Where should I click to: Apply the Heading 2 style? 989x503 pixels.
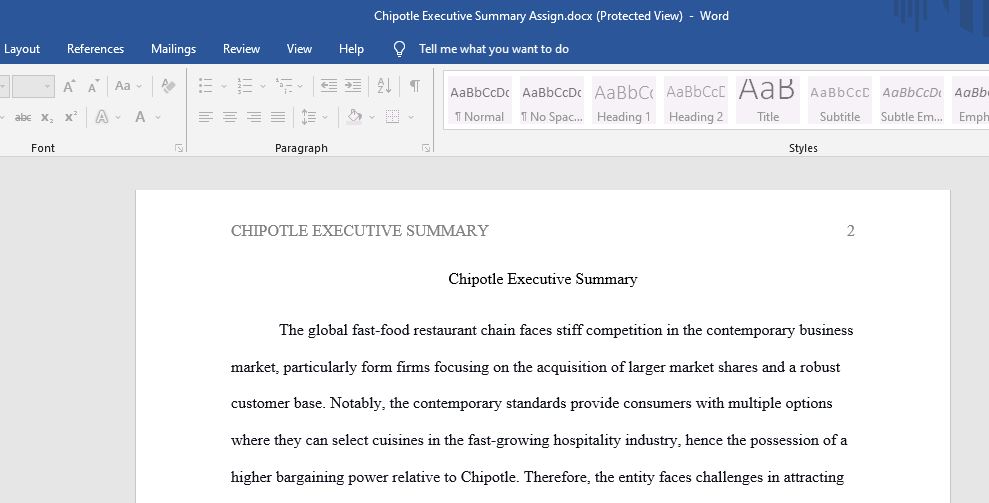tap(696, 100)
